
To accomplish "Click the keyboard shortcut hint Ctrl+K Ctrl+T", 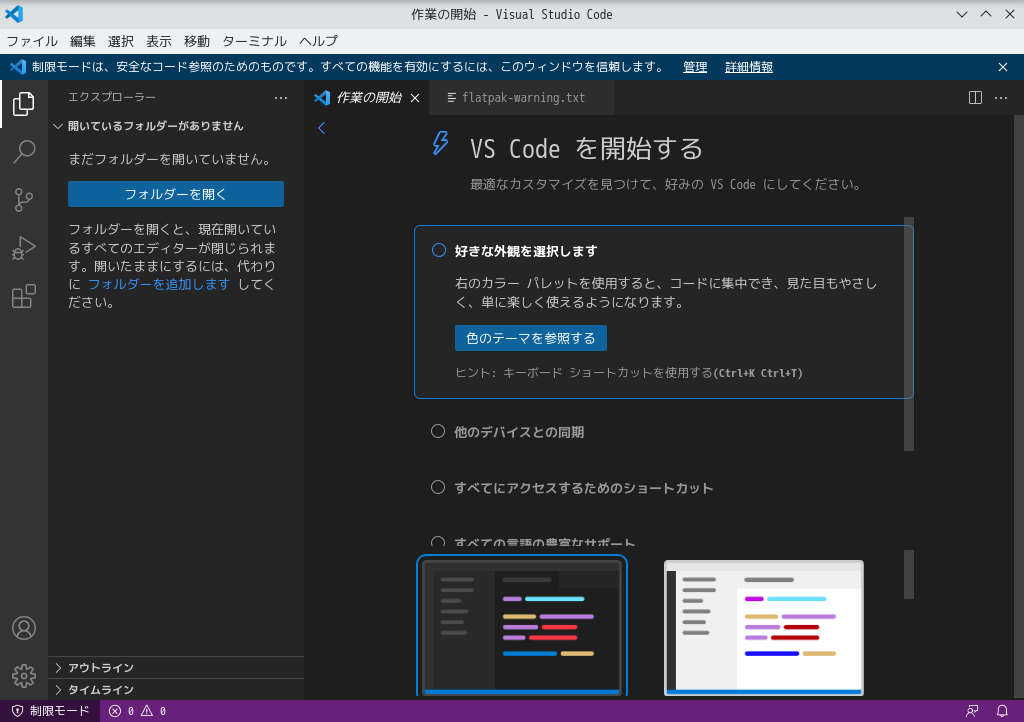I will click(x=758, y=373).
